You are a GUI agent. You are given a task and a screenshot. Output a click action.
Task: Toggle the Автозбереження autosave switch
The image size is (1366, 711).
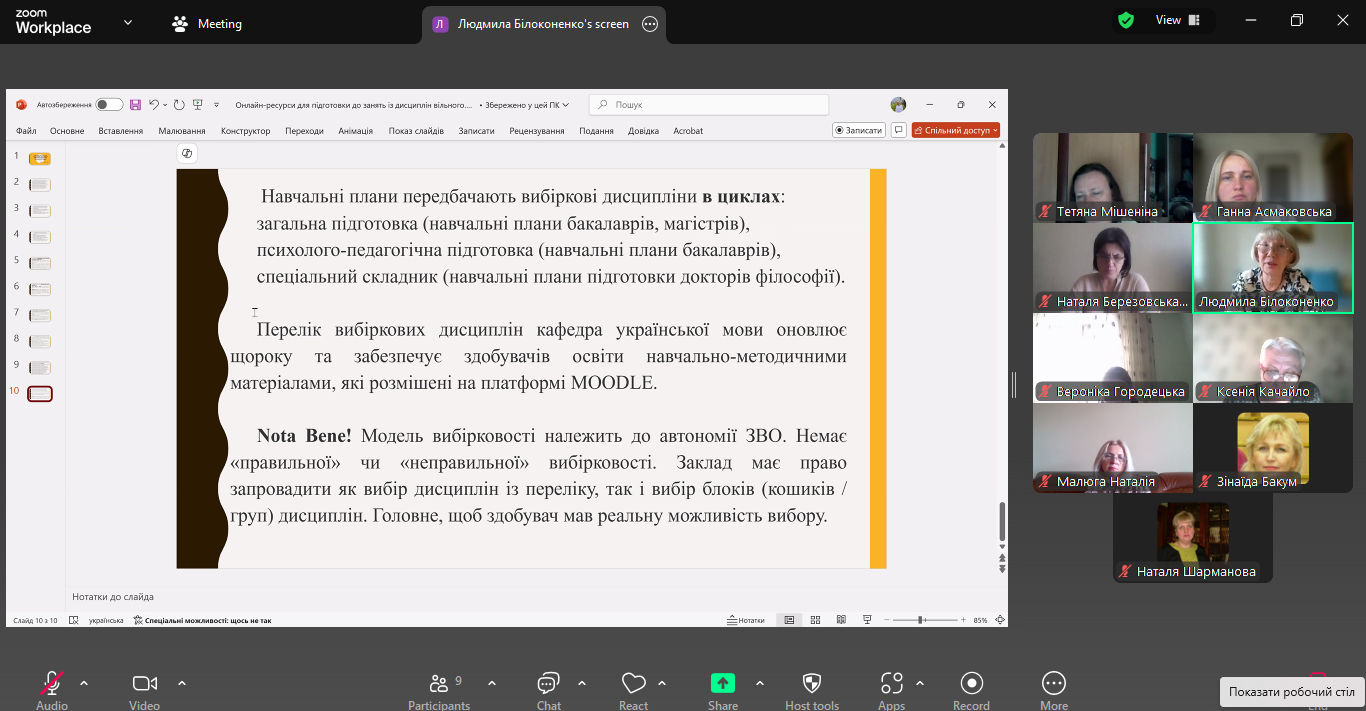[x=109, y=105]
